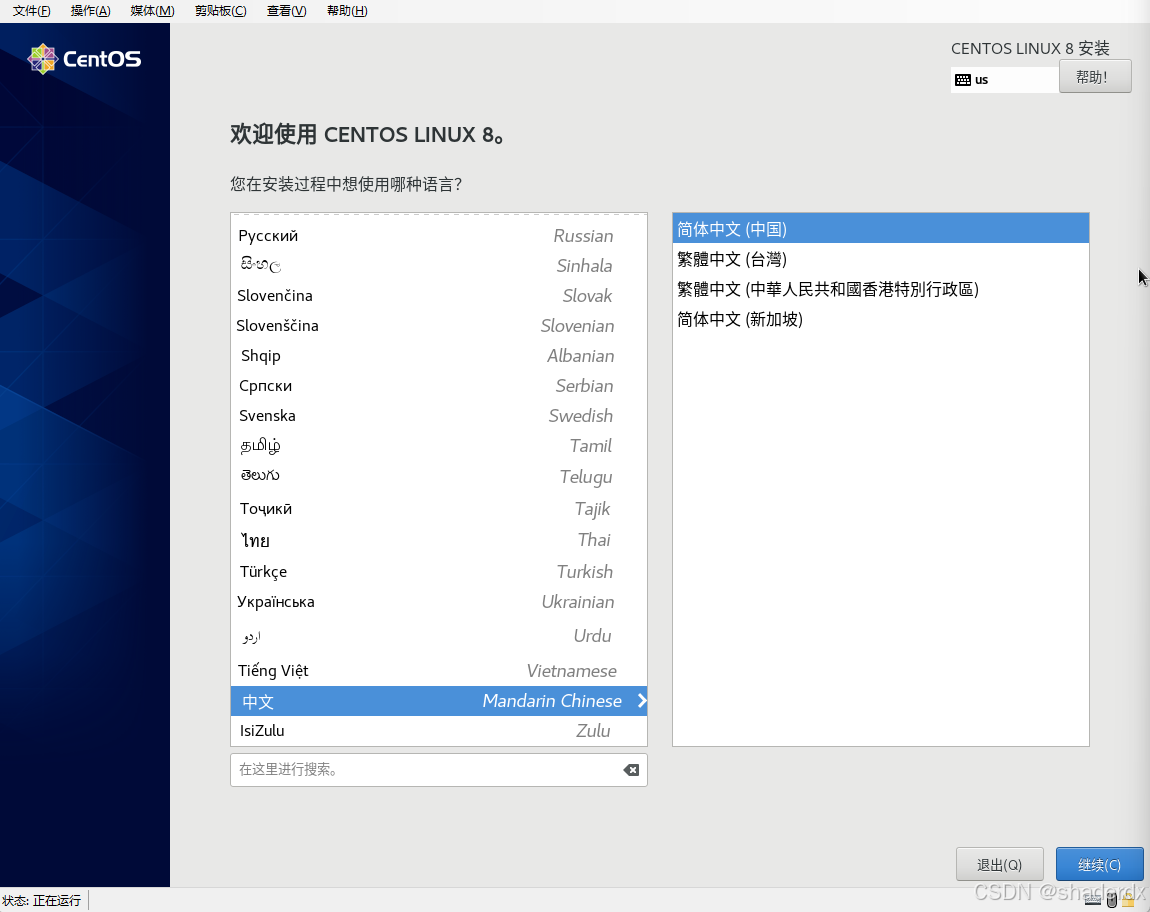Select 中文 Mandarin Chinese language
The width and height of the screenshot is (1150, 912).
click(439, 701)
